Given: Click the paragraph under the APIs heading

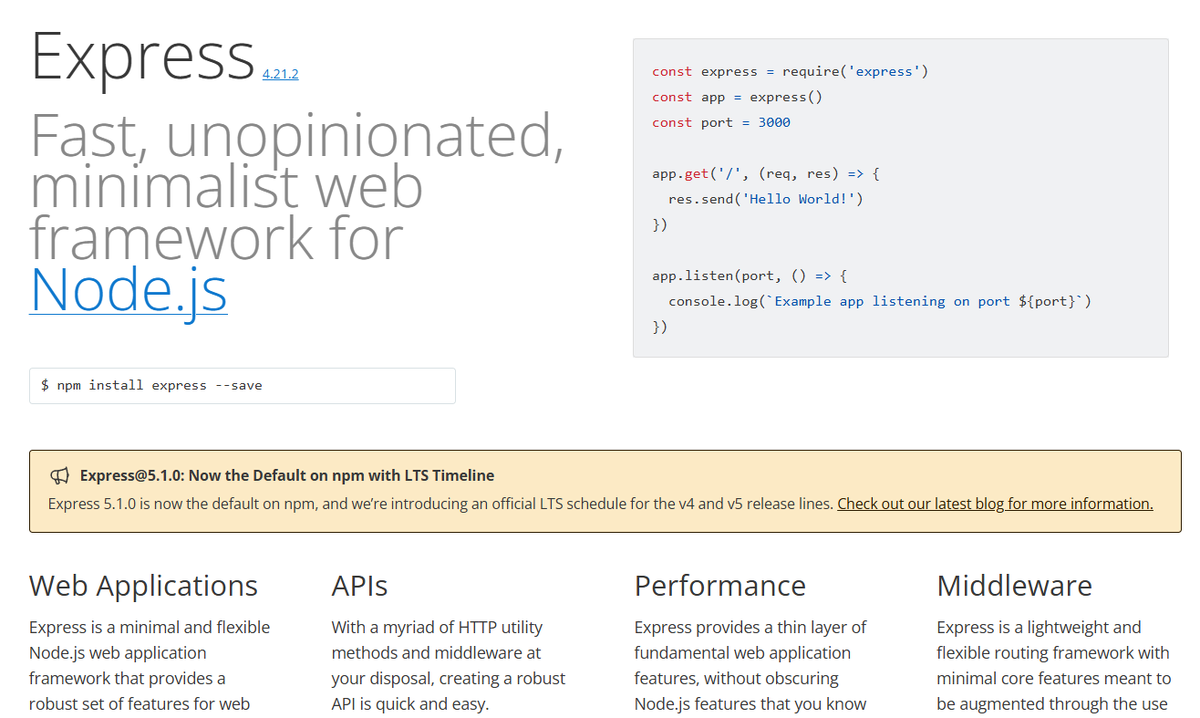Looking at the screenshot, I should click(x=448, y=666).
